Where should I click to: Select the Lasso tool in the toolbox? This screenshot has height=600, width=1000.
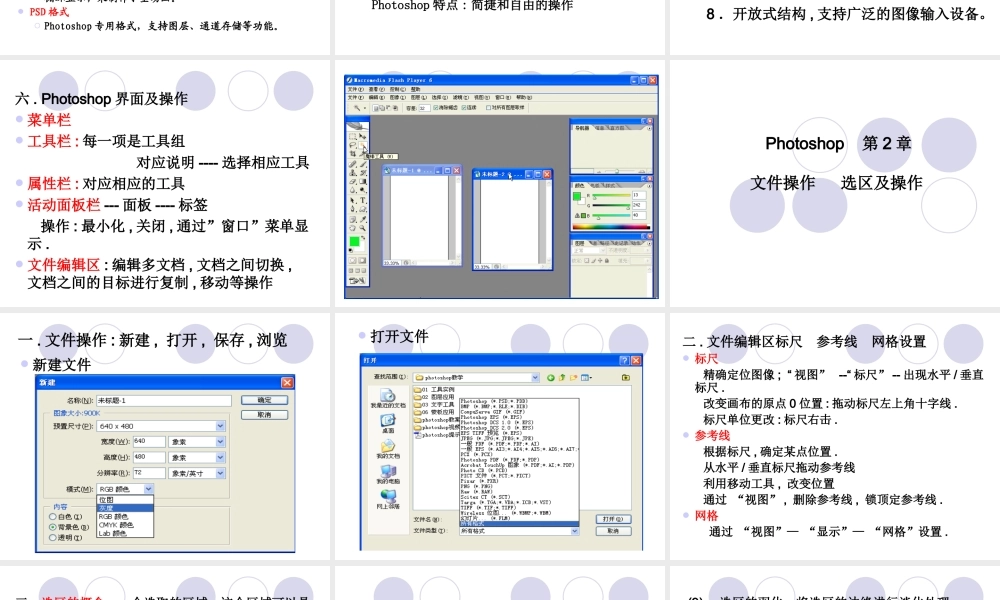[x=352, y=145]
